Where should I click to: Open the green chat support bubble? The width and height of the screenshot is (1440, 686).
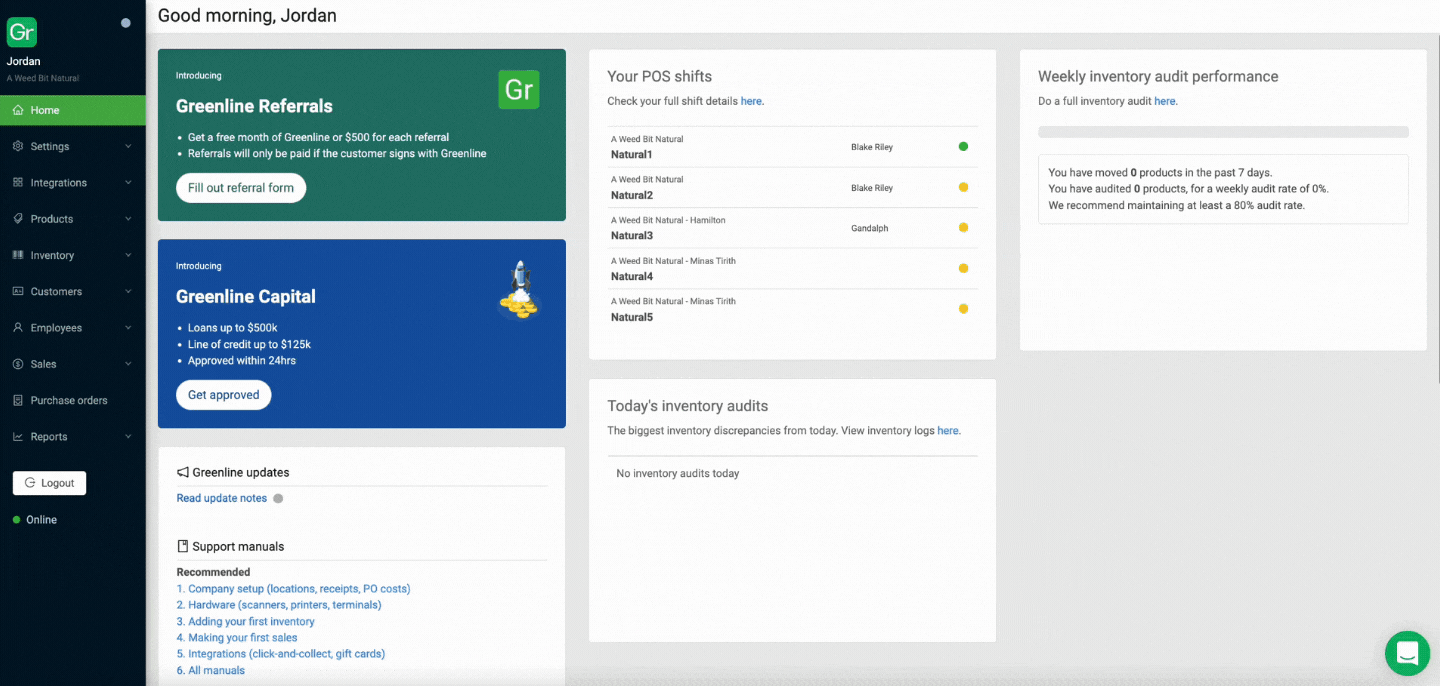[x=1407, y=654]
